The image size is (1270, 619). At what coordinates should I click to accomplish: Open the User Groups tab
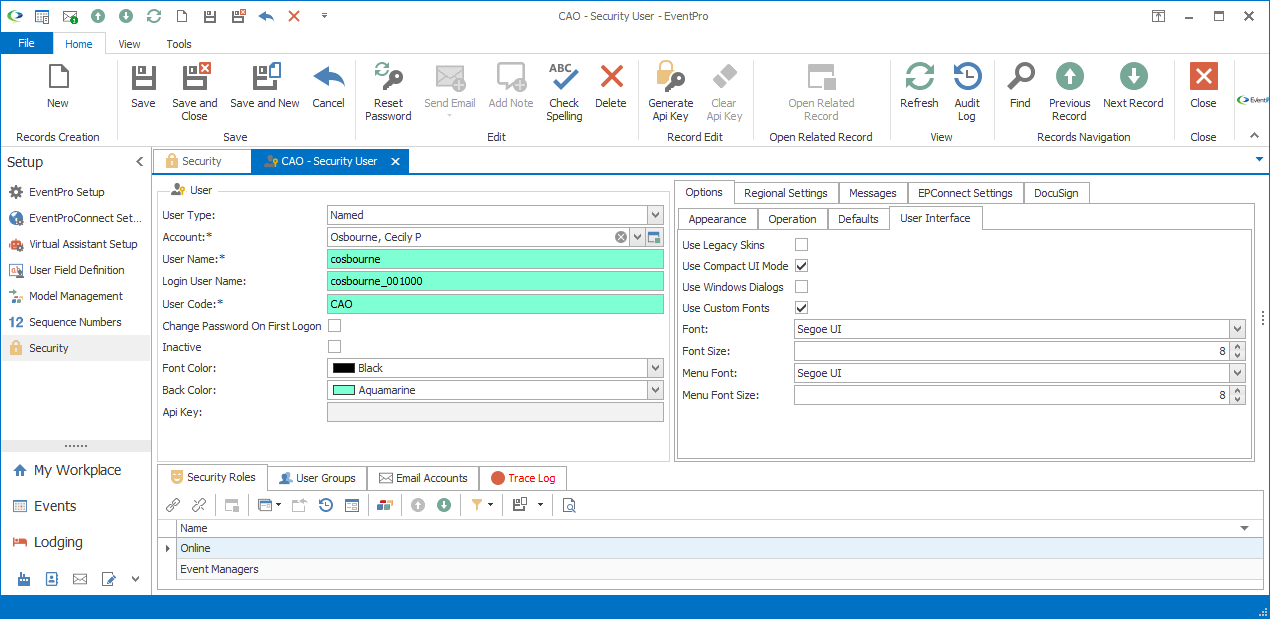click(x=317, y=478)
